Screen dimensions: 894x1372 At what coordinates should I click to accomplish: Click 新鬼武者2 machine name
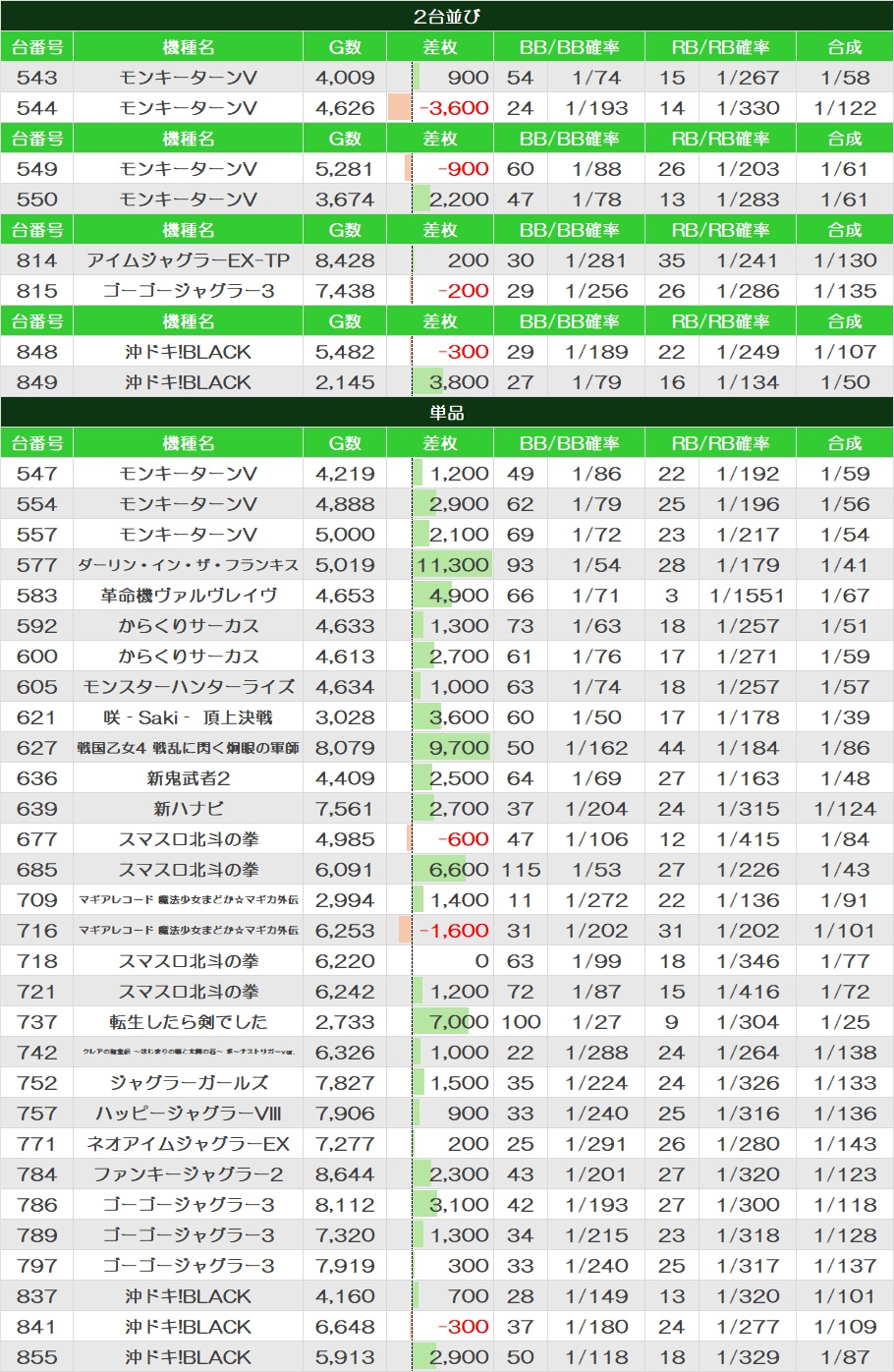click(188, 778)
